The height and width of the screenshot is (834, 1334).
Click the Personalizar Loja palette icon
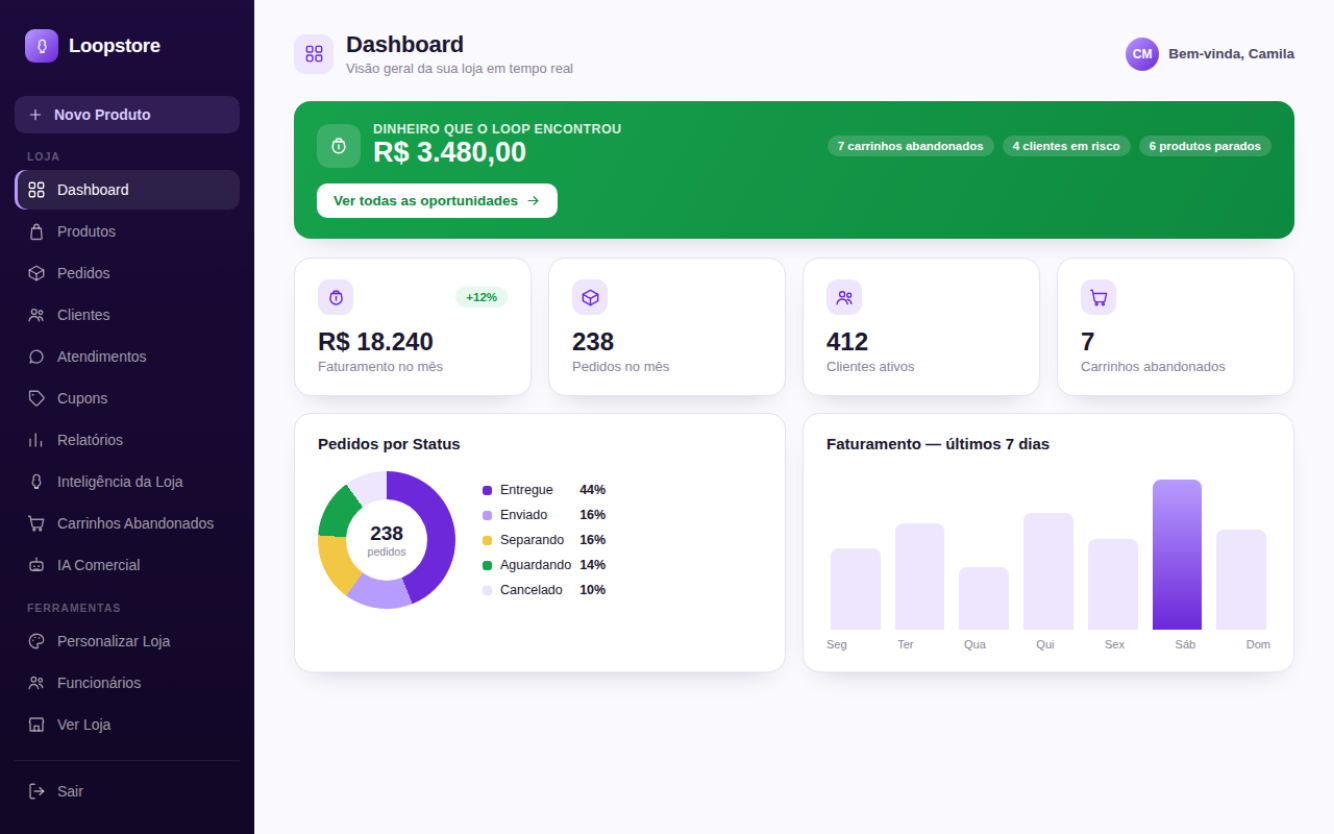pos(37,641)
